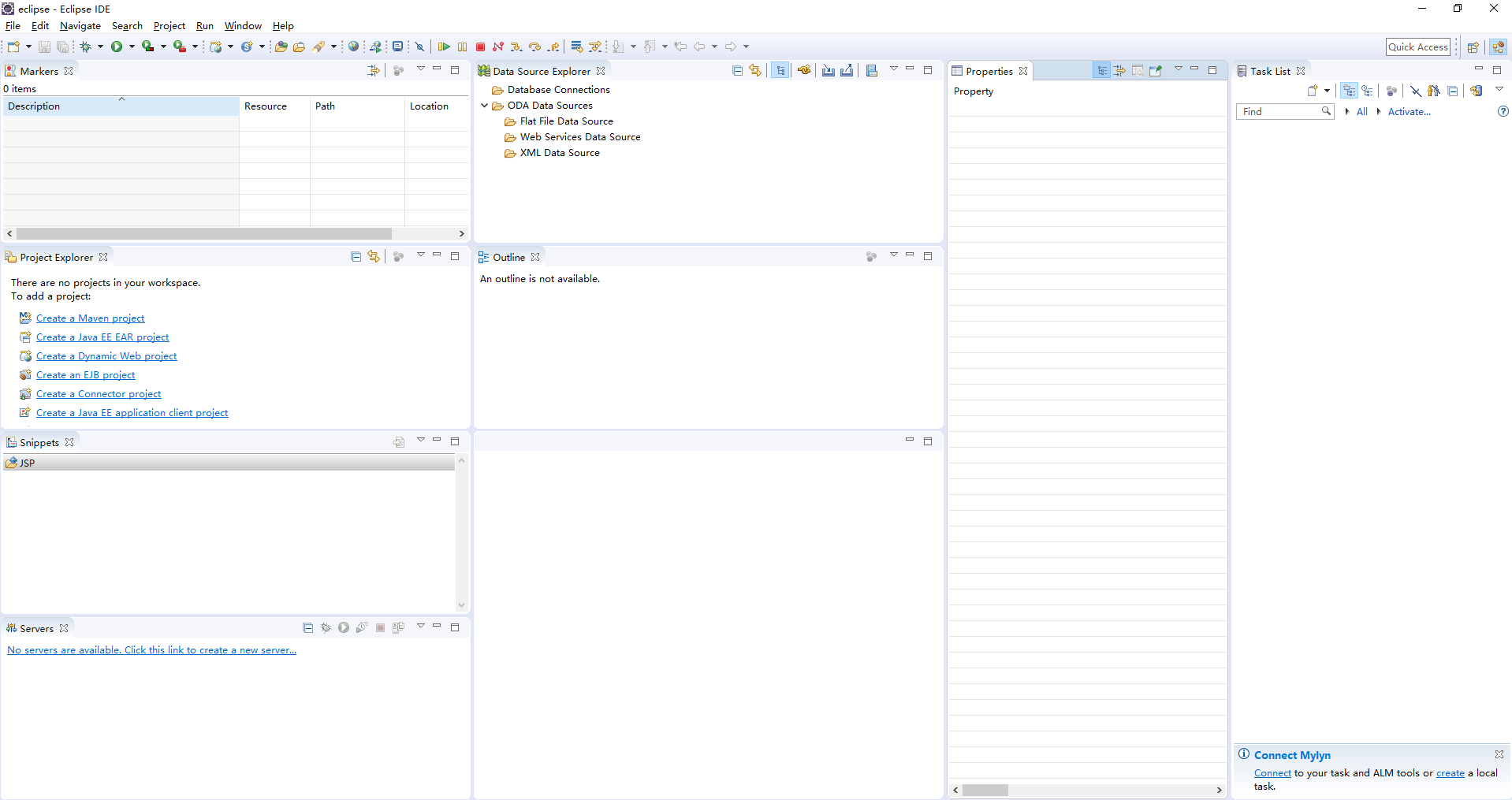Click the New Connection Profile icon
Image resolution: width=1512 pixels, height=800 pixels.
[x=803, y=71]
